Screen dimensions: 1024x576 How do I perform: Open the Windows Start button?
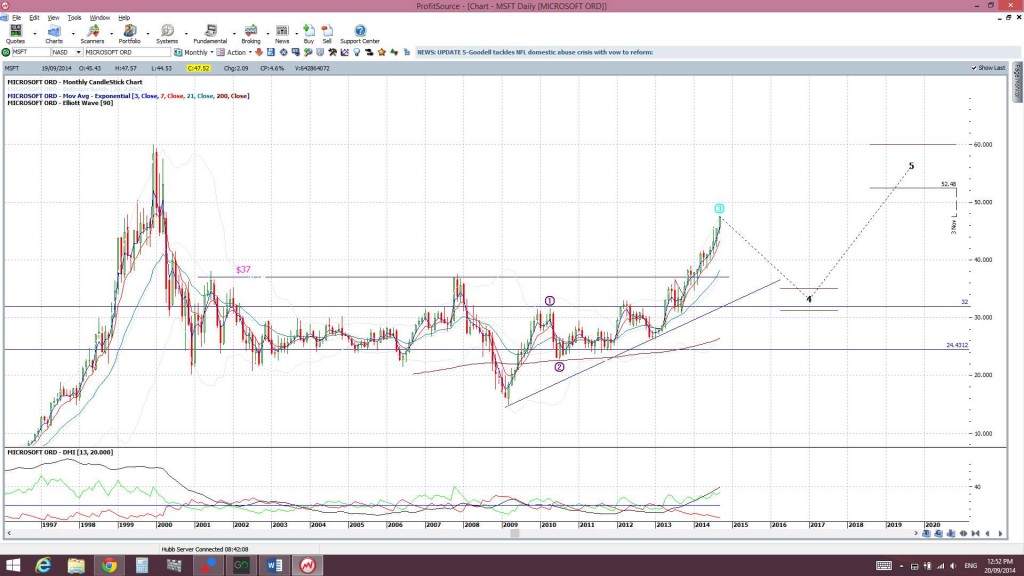(12, 565)
